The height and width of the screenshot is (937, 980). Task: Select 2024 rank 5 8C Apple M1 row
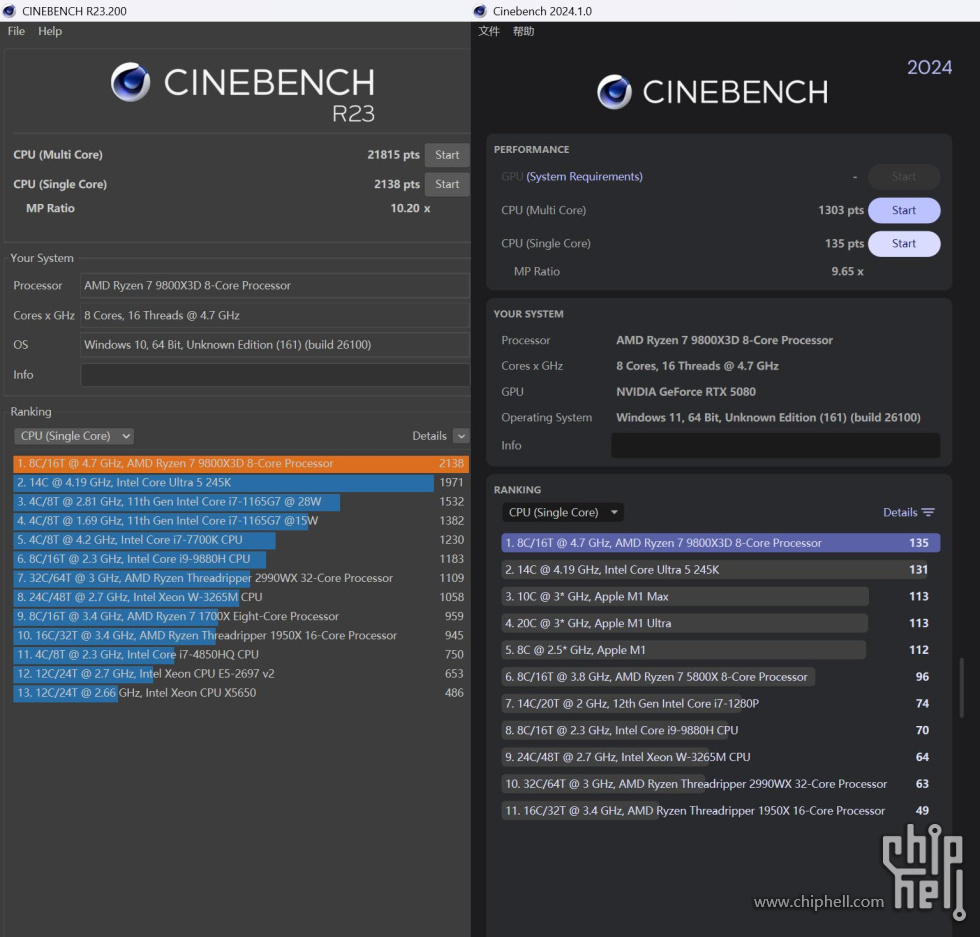(720, 650)
